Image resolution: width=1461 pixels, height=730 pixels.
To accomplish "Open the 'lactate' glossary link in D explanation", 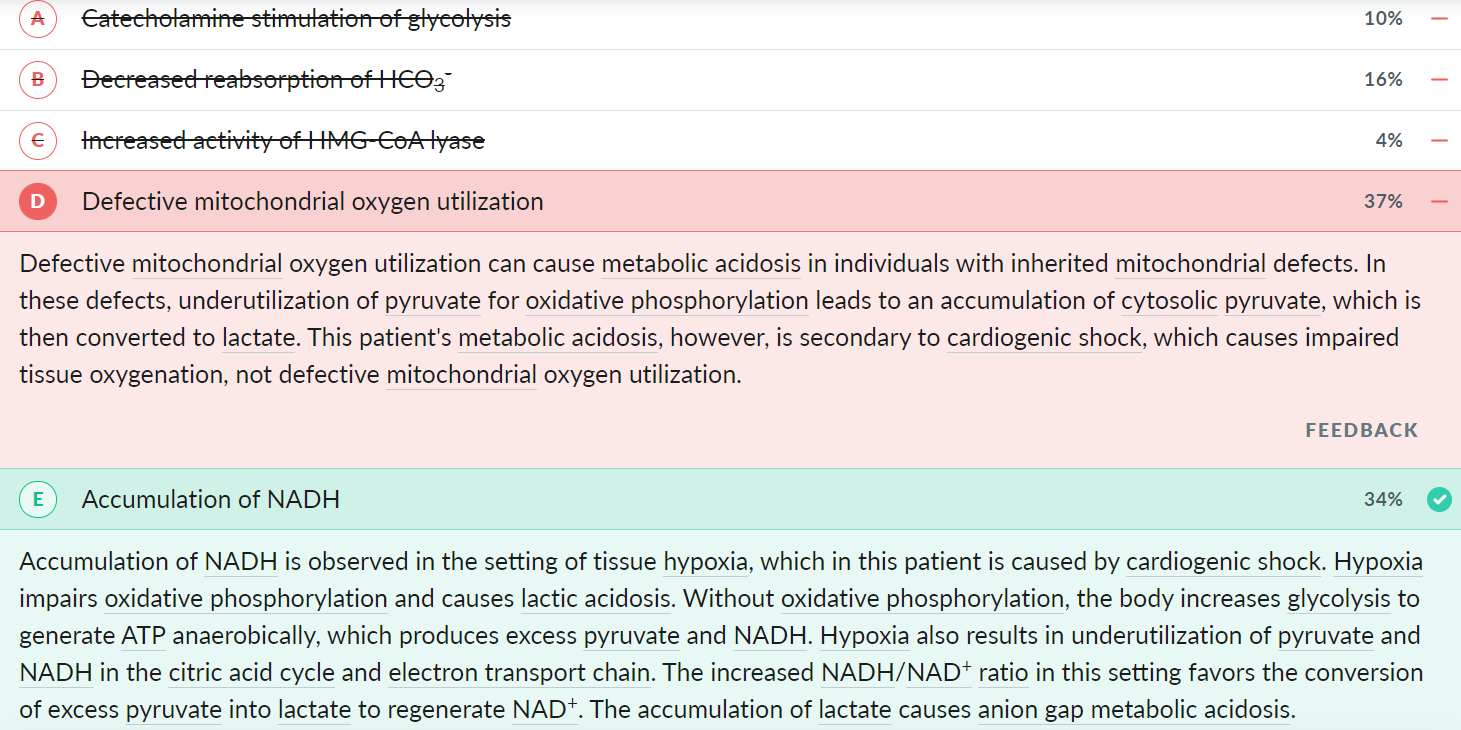I will [258, 338].
